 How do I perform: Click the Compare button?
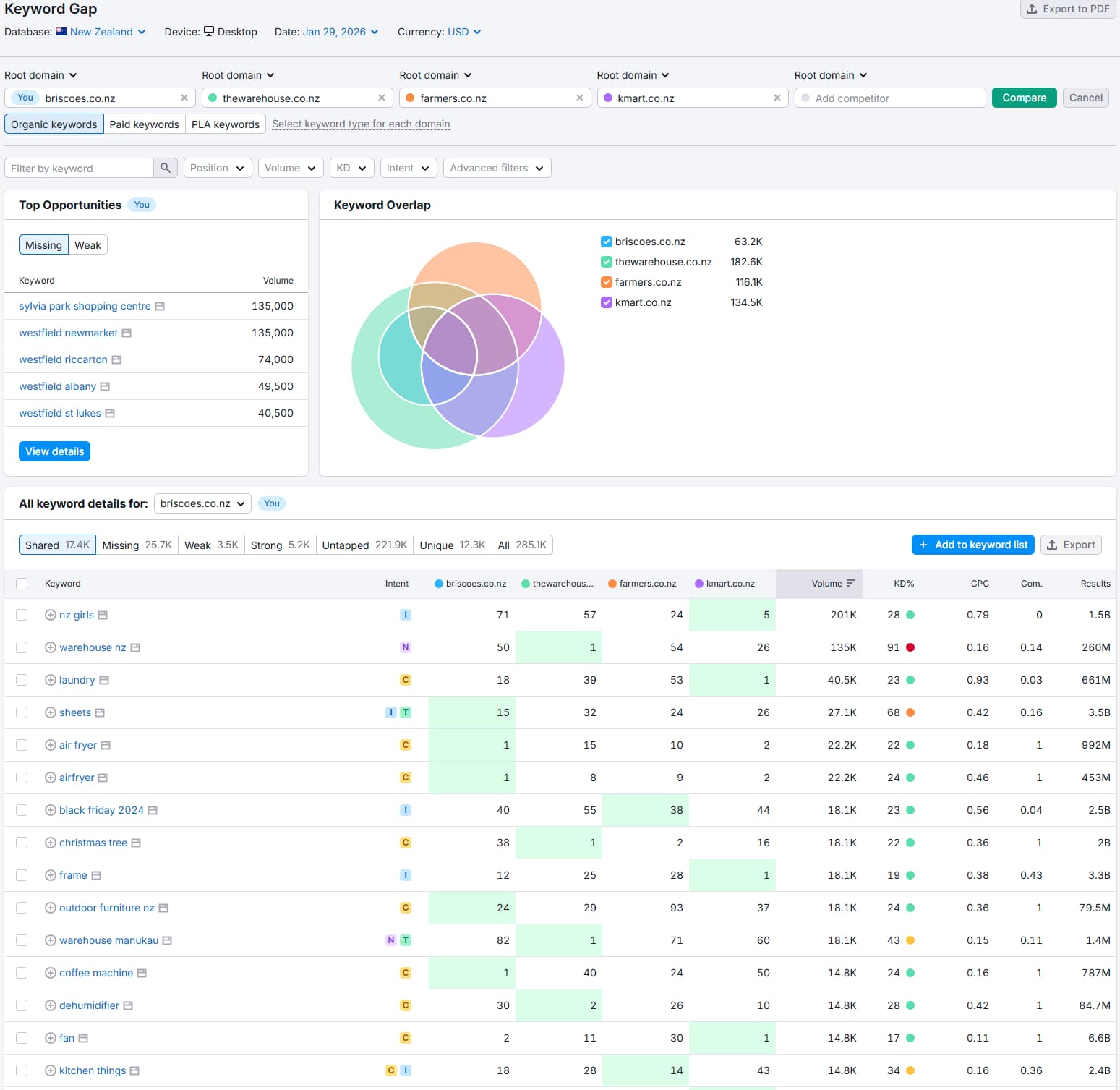(1024, 97)
